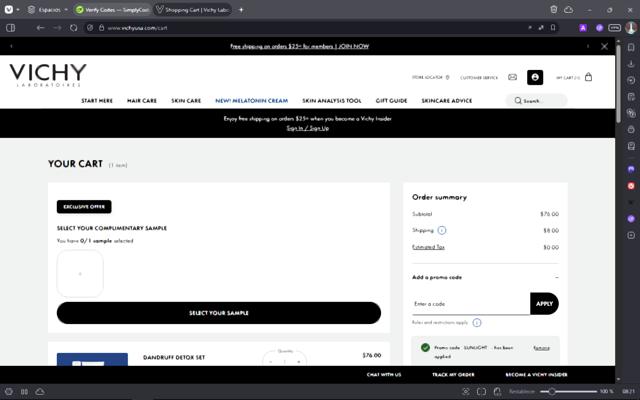Click the Shipping info icon
The width and height of the screenshot is (640, 400).
click(442, 231)
